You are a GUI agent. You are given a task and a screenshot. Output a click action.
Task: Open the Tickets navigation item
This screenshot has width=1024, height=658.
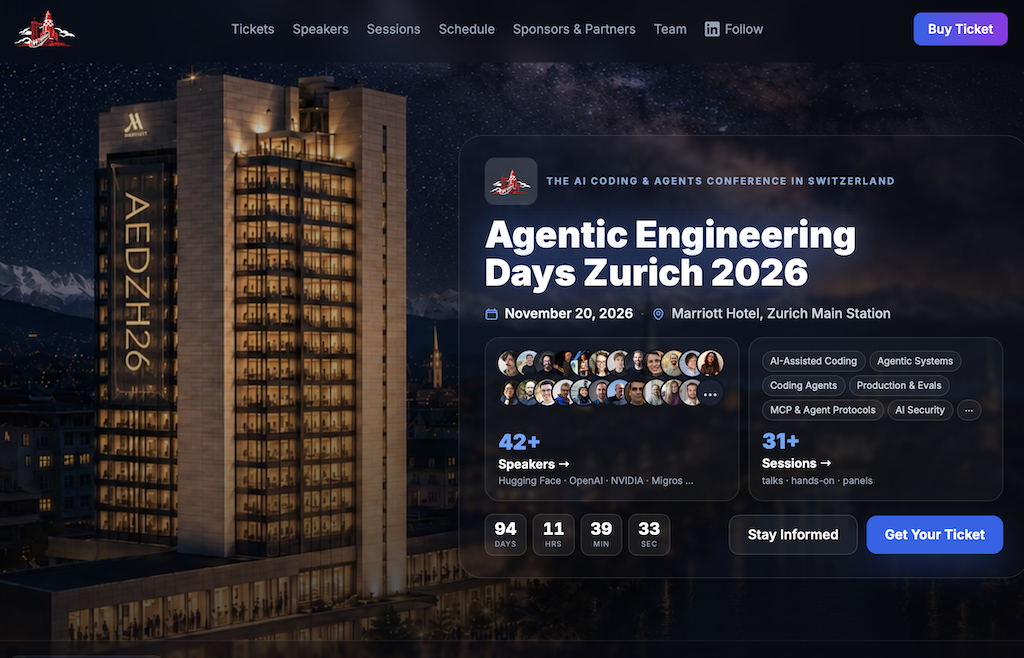point(253,29)
